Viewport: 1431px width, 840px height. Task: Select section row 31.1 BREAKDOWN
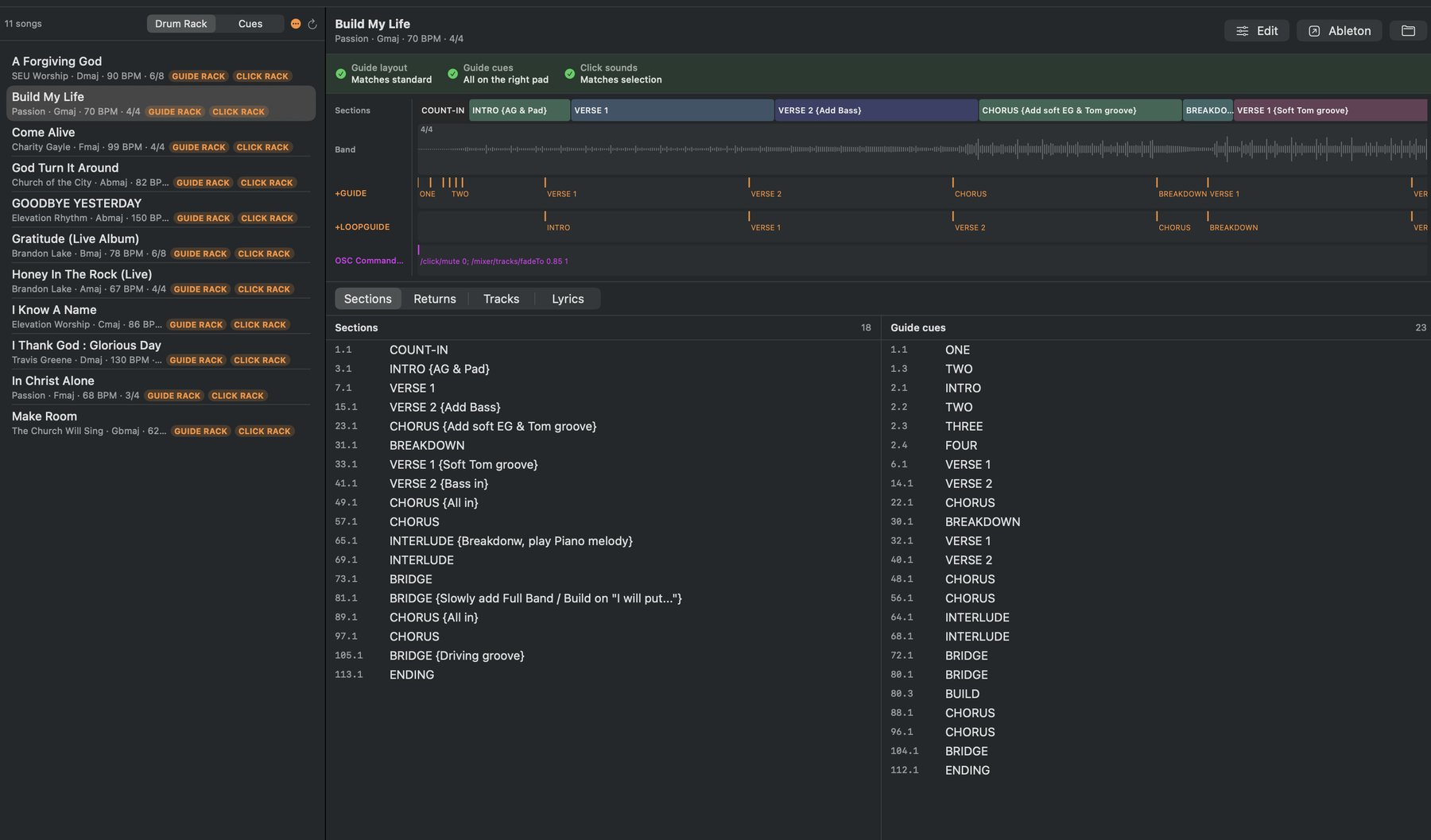[603, 445]
